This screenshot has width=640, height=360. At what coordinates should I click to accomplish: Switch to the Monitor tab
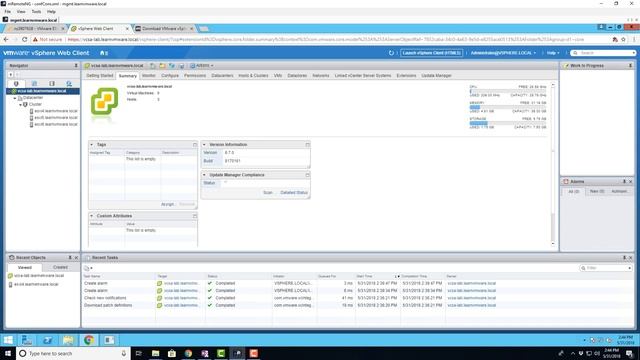149,76
